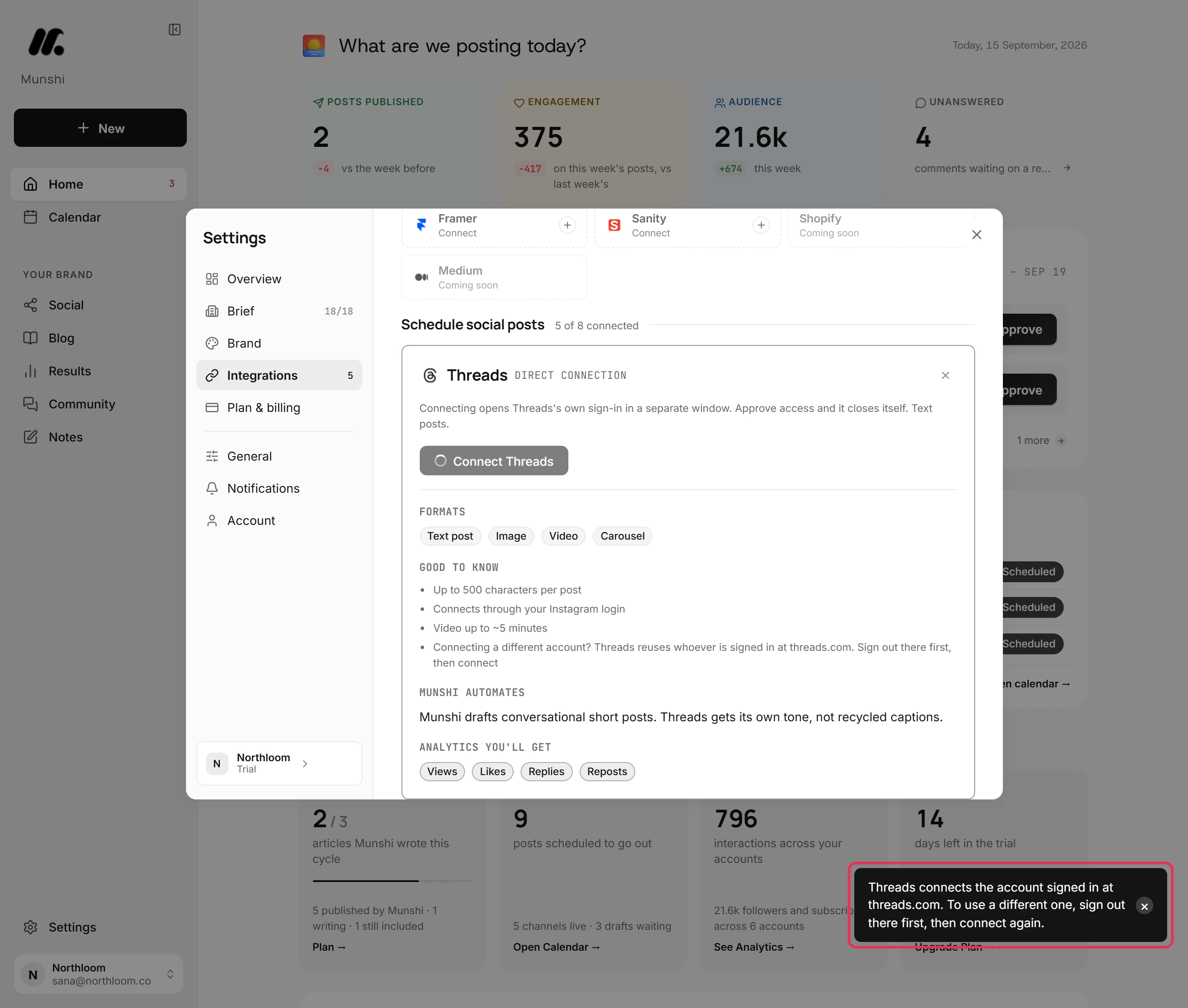Open Settings at sidebar bottom
Image resolution: width=1188 pixels, height=1008 pixels.
98,927
